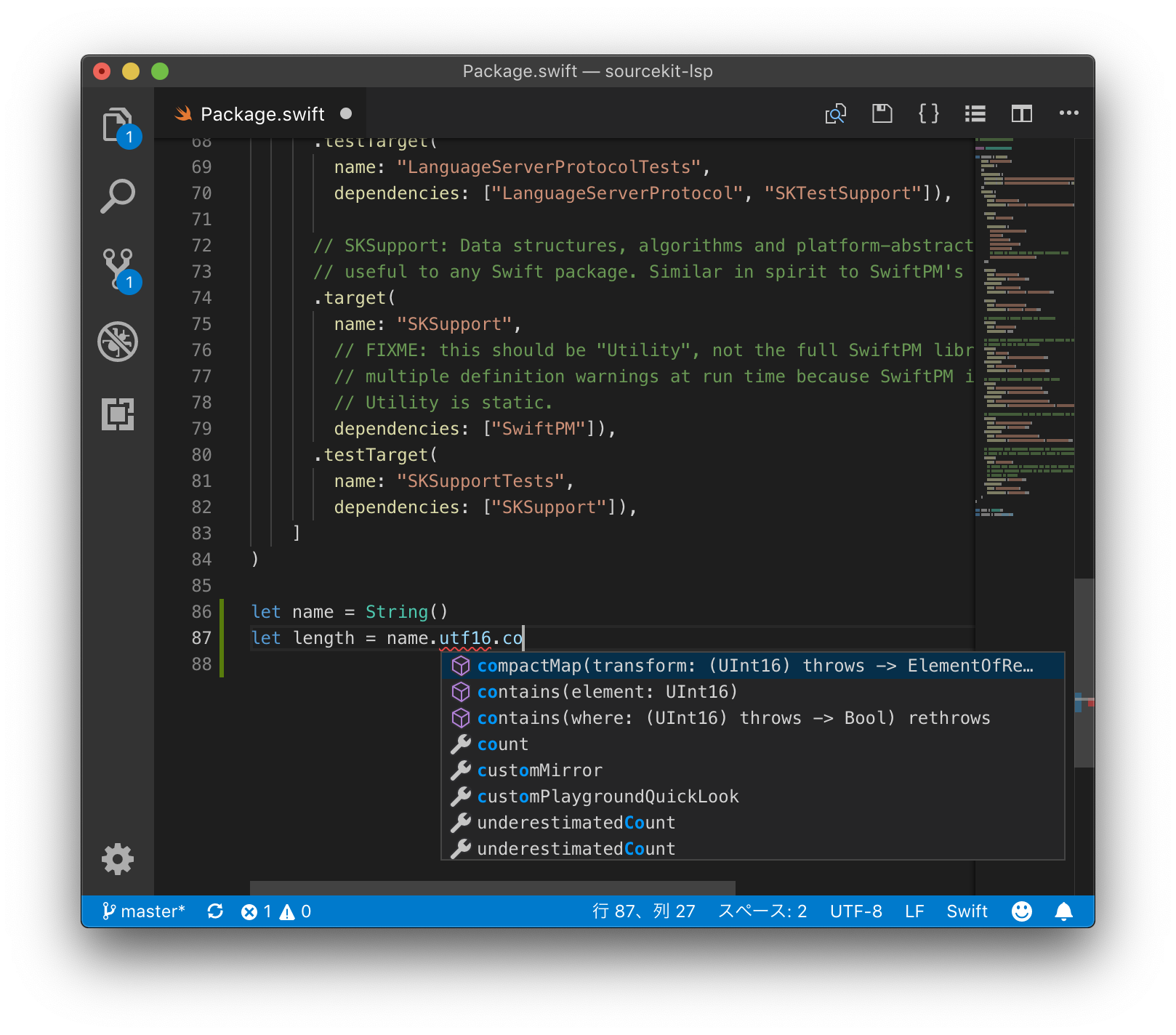This screenshot has width=1176, height=1035.
Task: Open the notifications bell
Action: pyautogui.click(x=1064, y=910)
